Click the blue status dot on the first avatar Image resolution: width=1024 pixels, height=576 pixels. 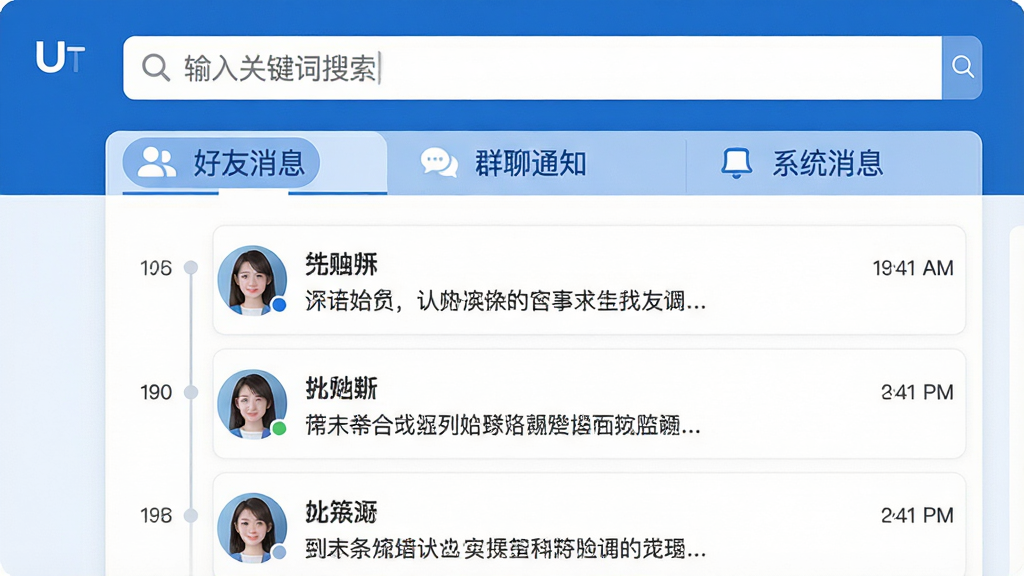coord(279,304)
